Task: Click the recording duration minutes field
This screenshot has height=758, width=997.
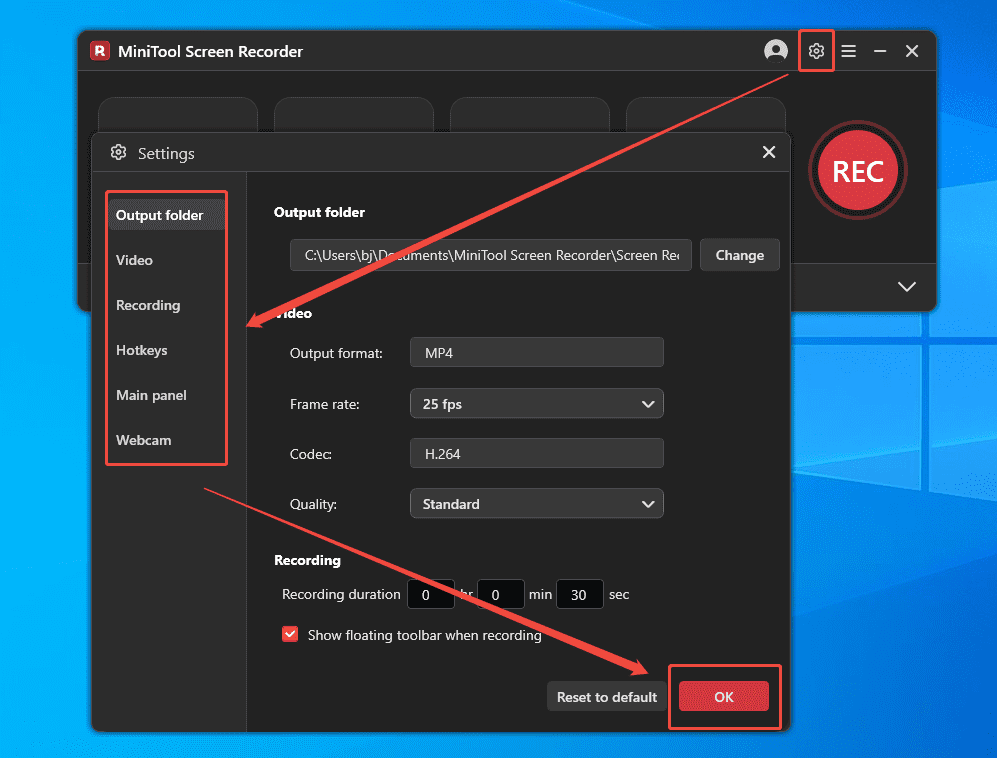Action: pyautogui.click(x=500, y=595)
